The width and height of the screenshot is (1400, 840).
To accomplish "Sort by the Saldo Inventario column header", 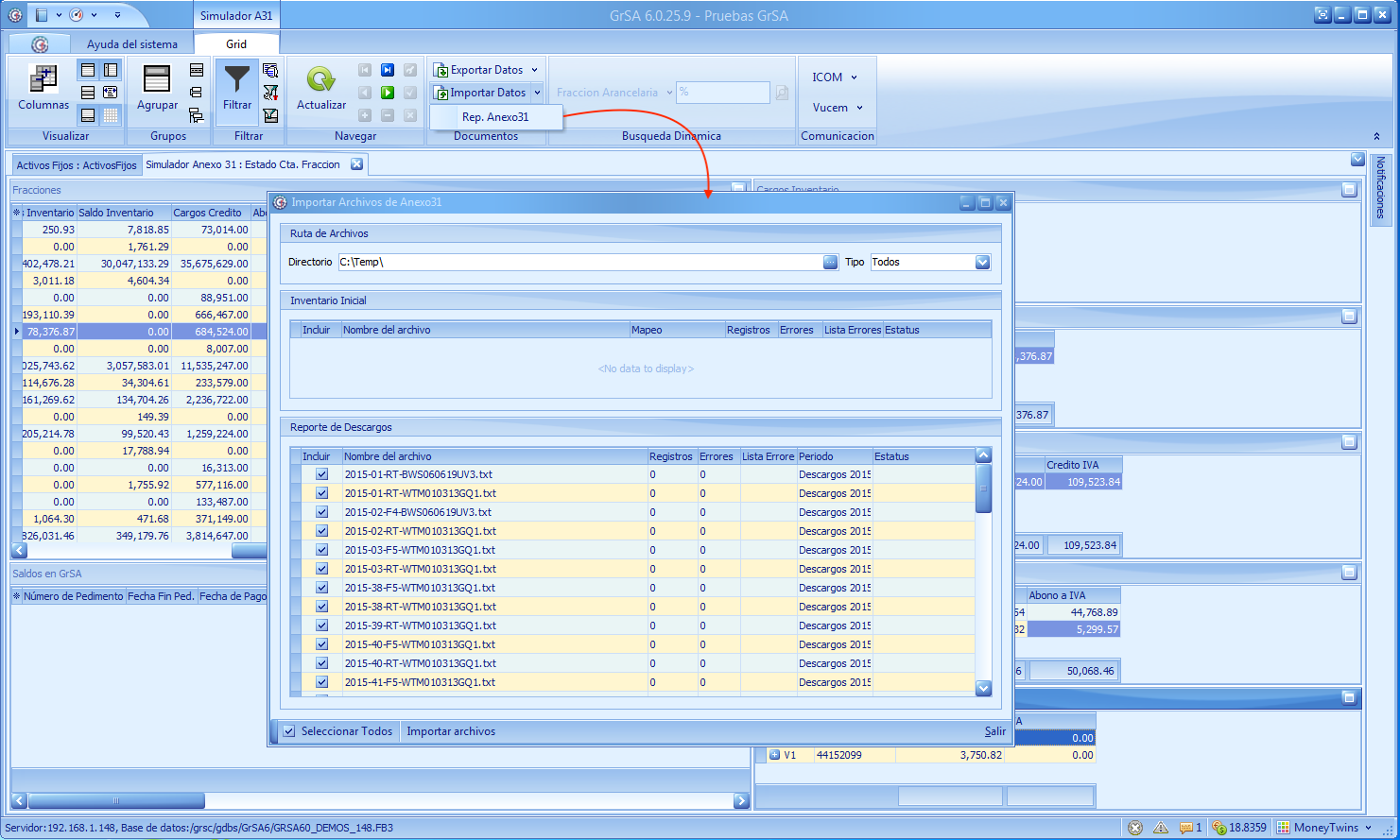I will 123,213.
